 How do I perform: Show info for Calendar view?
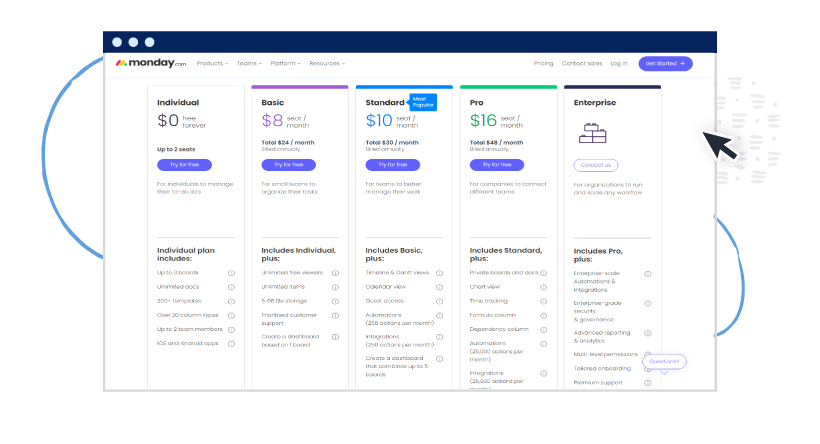[x=439, y=287]
